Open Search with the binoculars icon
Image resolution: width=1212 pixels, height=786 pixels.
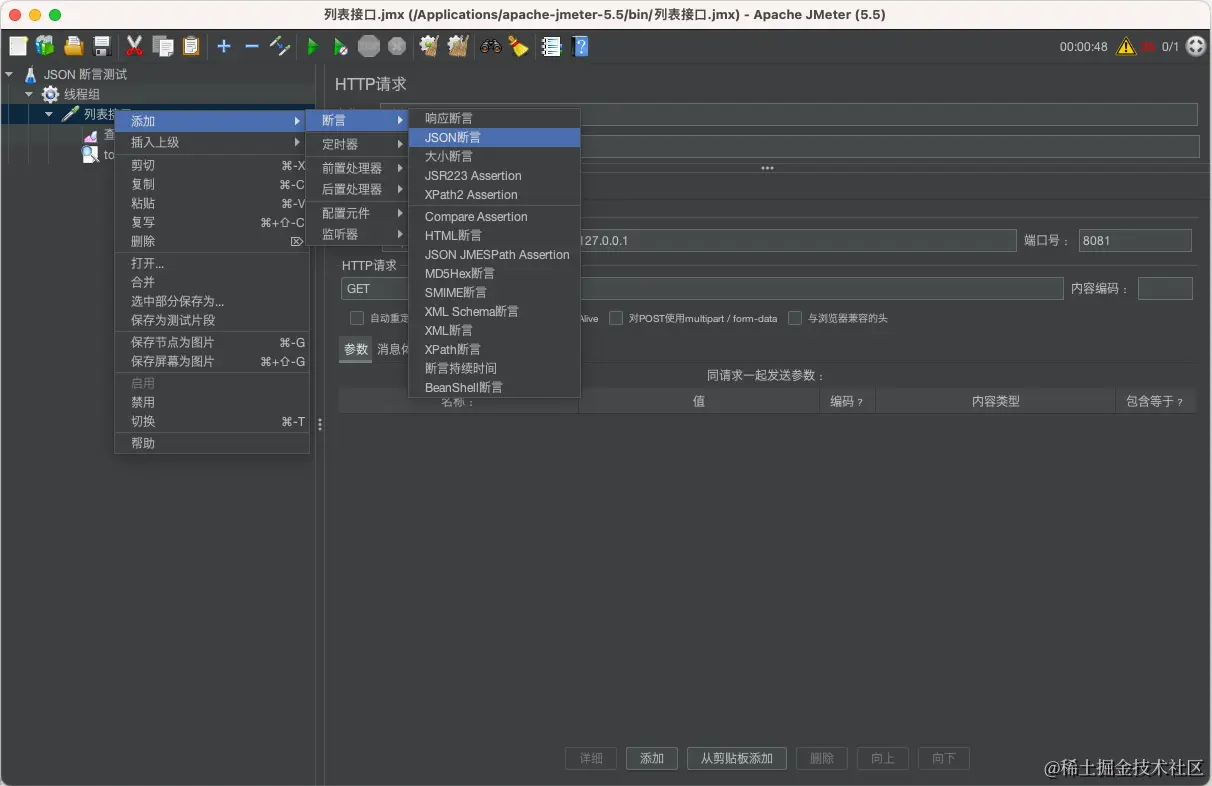[491, 46]
